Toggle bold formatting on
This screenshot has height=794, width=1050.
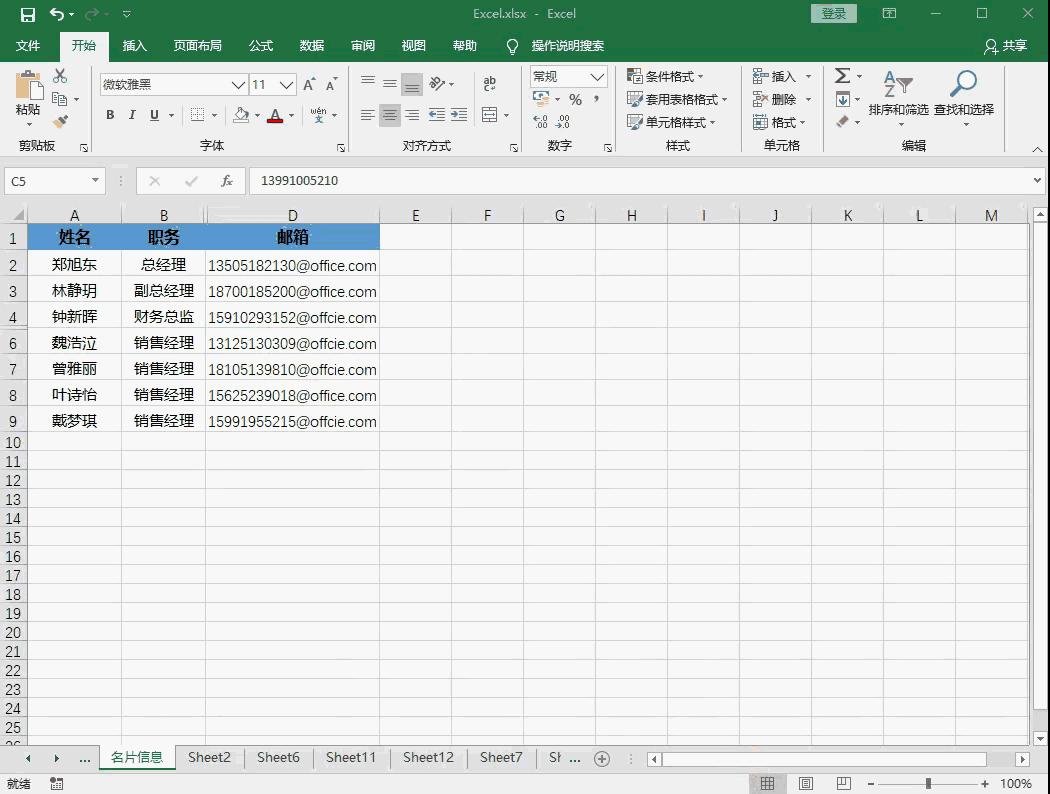[x=109, y=115]
